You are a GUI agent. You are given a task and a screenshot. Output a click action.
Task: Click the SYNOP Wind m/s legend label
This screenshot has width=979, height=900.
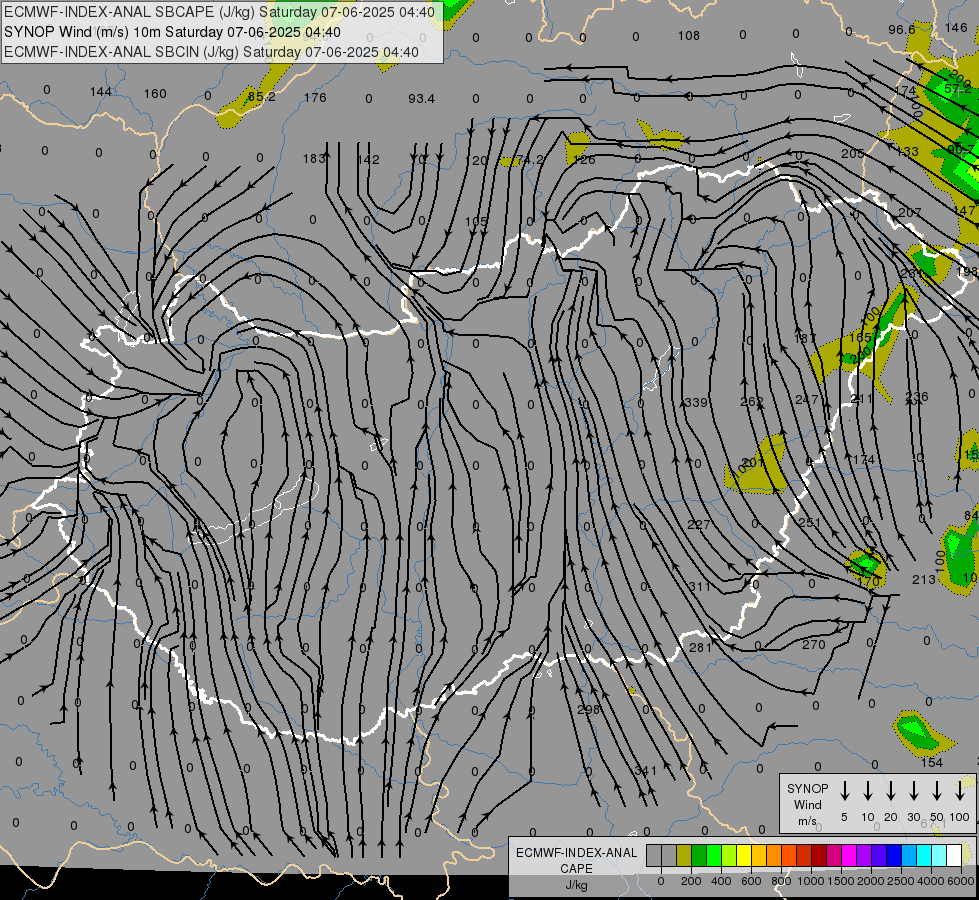(807, 804)
